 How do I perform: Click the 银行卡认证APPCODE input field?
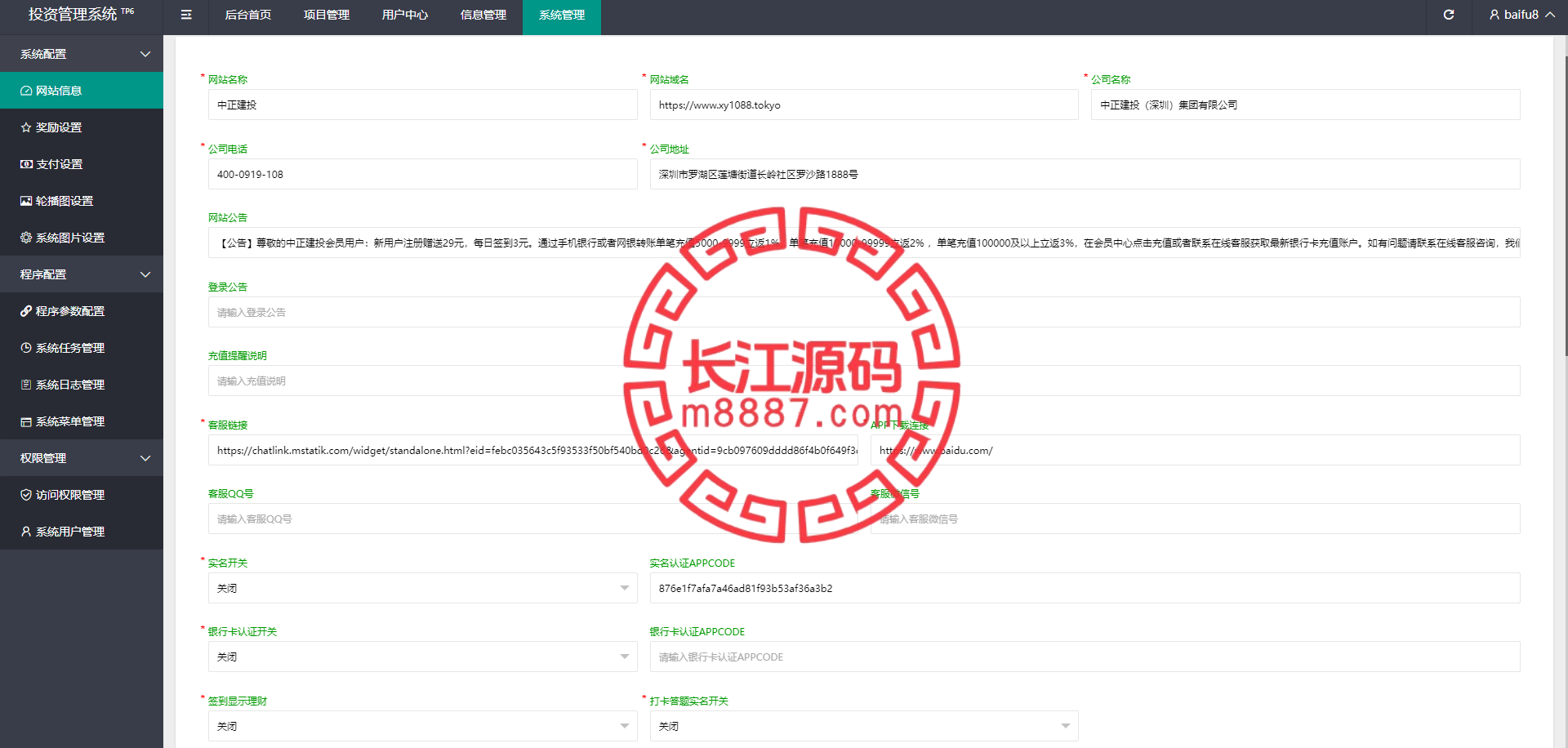pos(1085,657)
